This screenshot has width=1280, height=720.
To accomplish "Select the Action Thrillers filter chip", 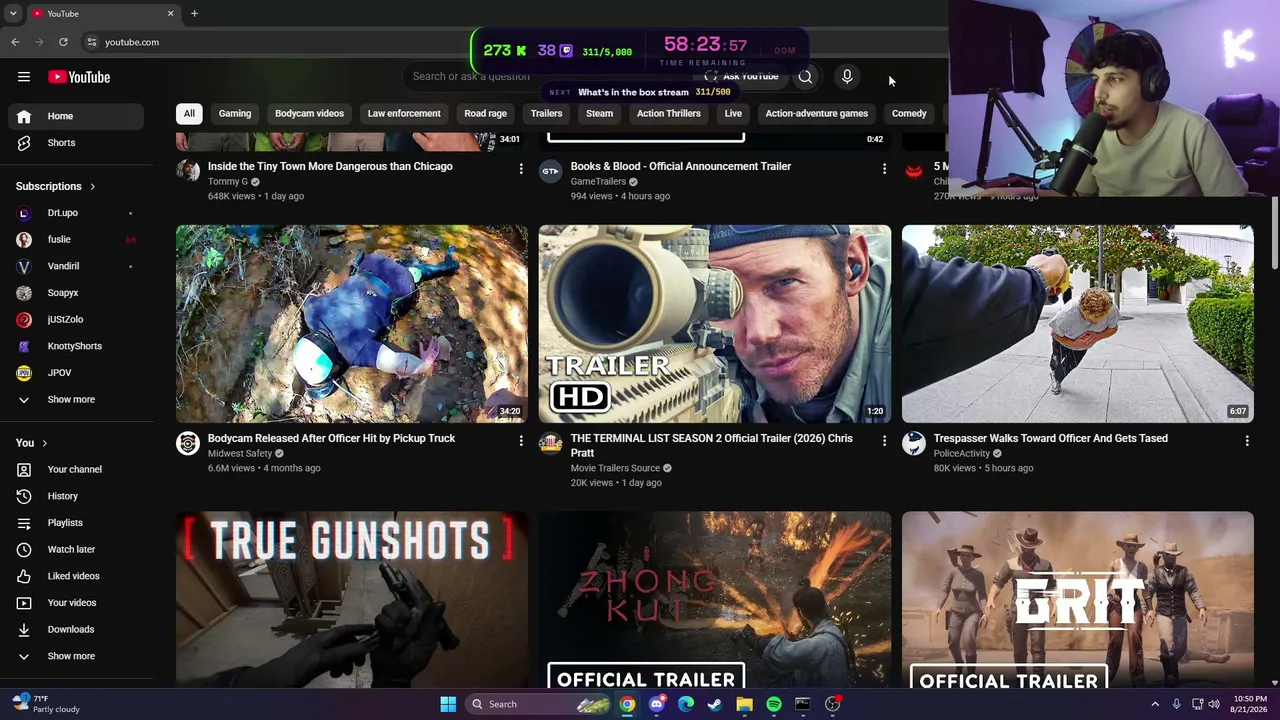I will 669,113.
